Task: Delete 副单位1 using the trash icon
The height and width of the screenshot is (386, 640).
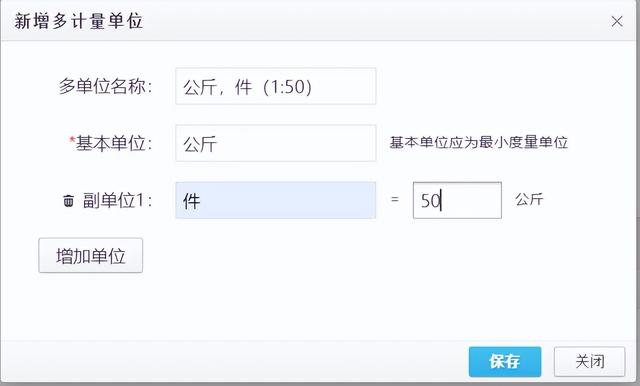Action: point(69,200)
